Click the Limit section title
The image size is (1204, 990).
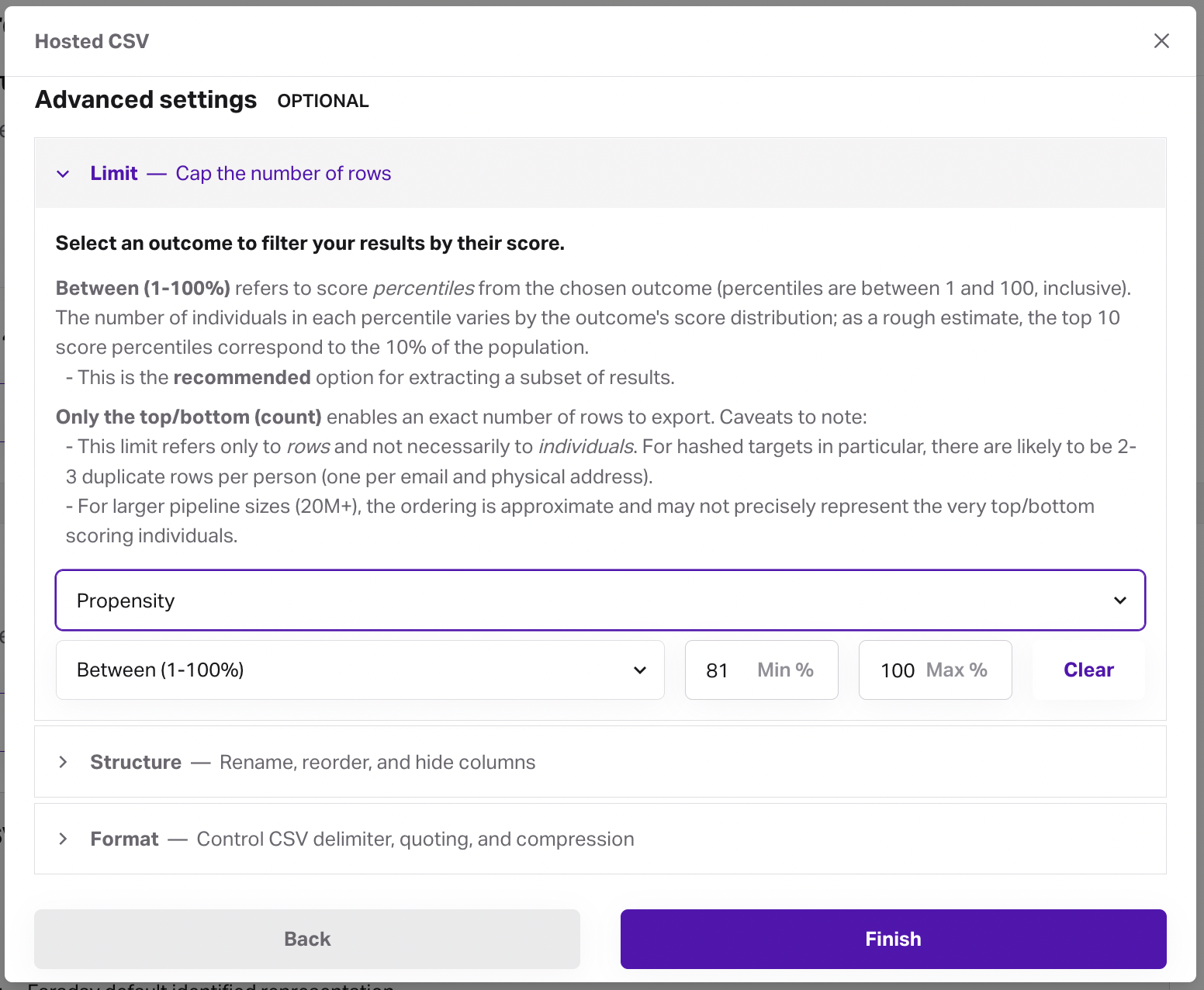coord(114,173)
